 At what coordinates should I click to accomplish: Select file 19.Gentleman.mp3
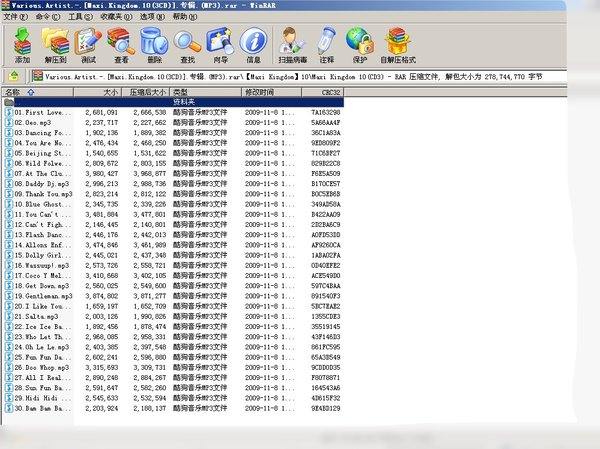pyautogui.click(x=173, y=296)
